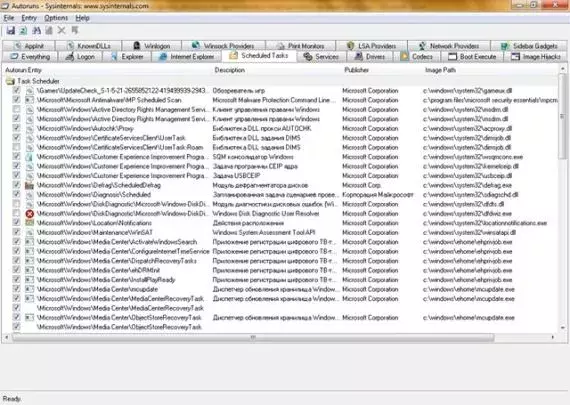Switch to the KnownDLLs tab

89,46
